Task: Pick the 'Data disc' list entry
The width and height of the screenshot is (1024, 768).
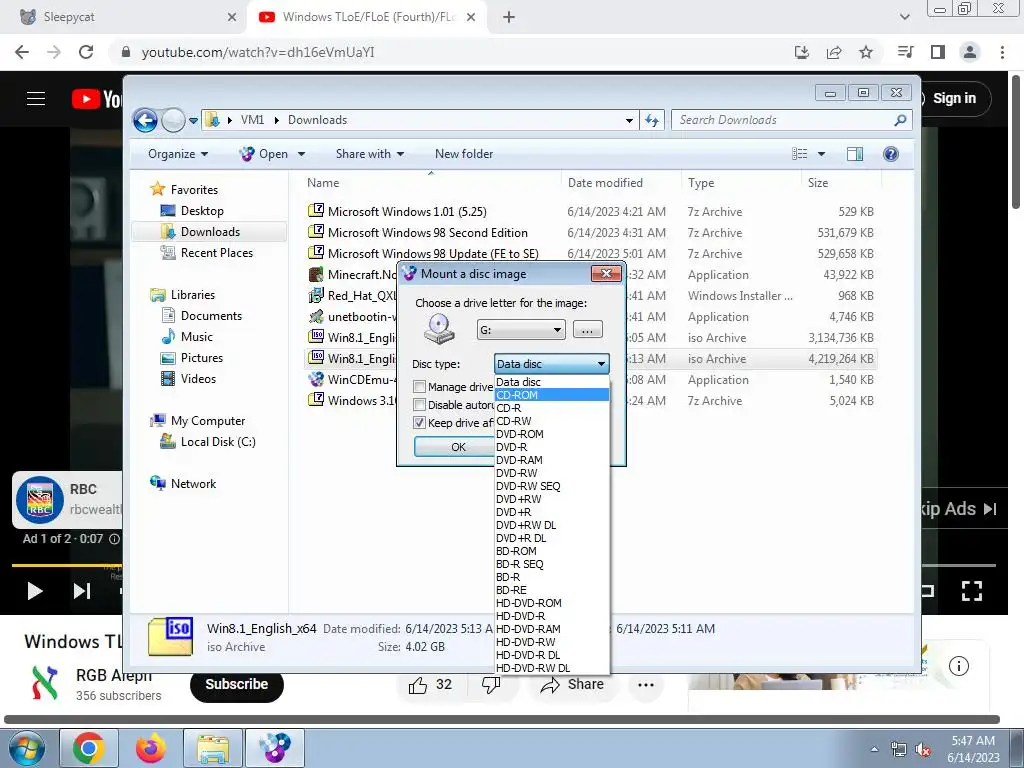Action: [x=552, y=382]
